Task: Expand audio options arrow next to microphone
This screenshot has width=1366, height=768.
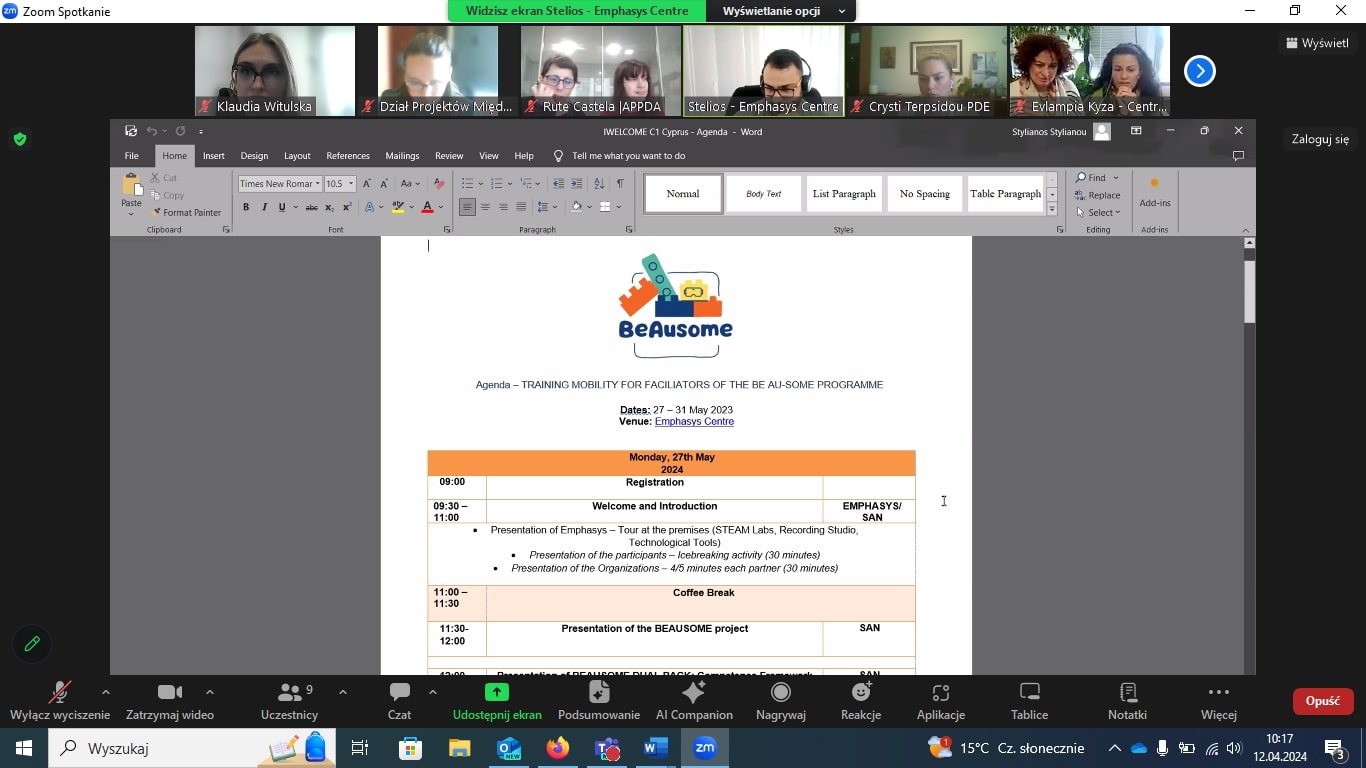Action: [x=106, y=692]
